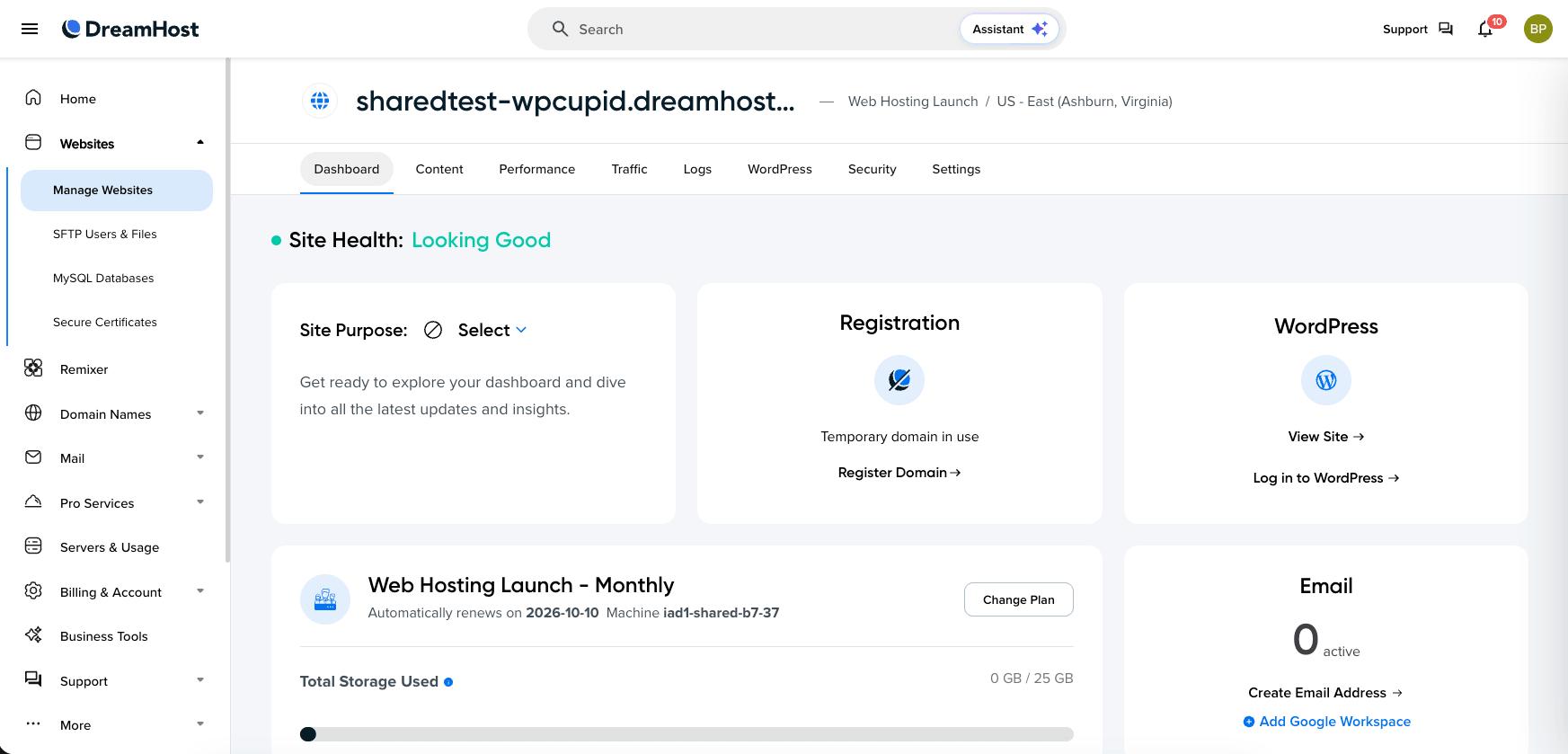This screenshot has width=1568, height=754.
Task: Click the Create Email Address link
Action: point(1326,693)
